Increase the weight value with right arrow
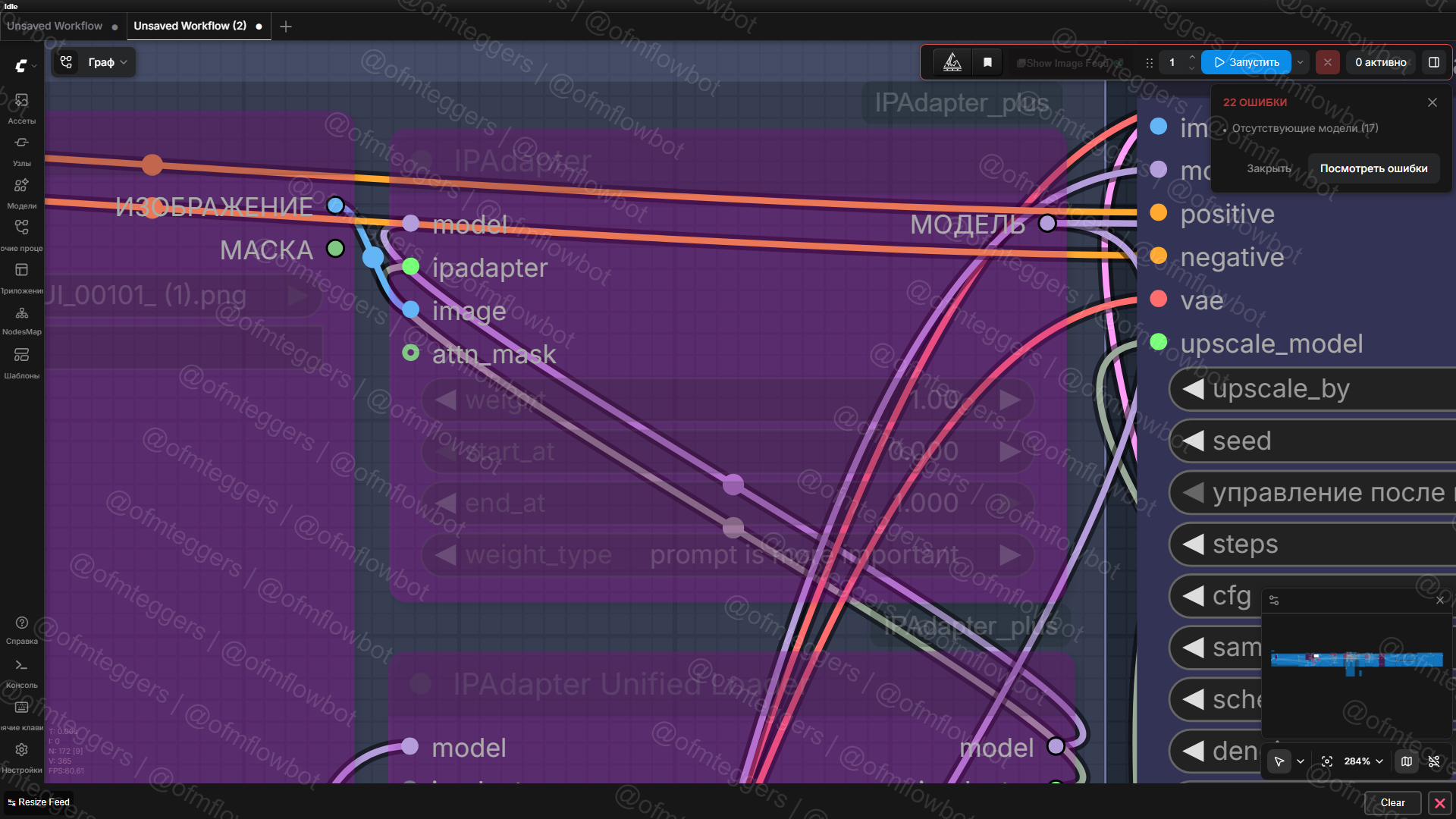 1009,400
